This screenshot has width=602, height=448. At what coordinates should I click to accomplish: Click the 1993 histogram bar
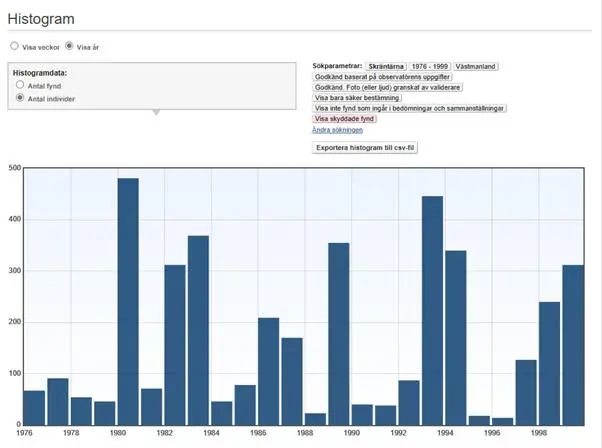(432, 310)
